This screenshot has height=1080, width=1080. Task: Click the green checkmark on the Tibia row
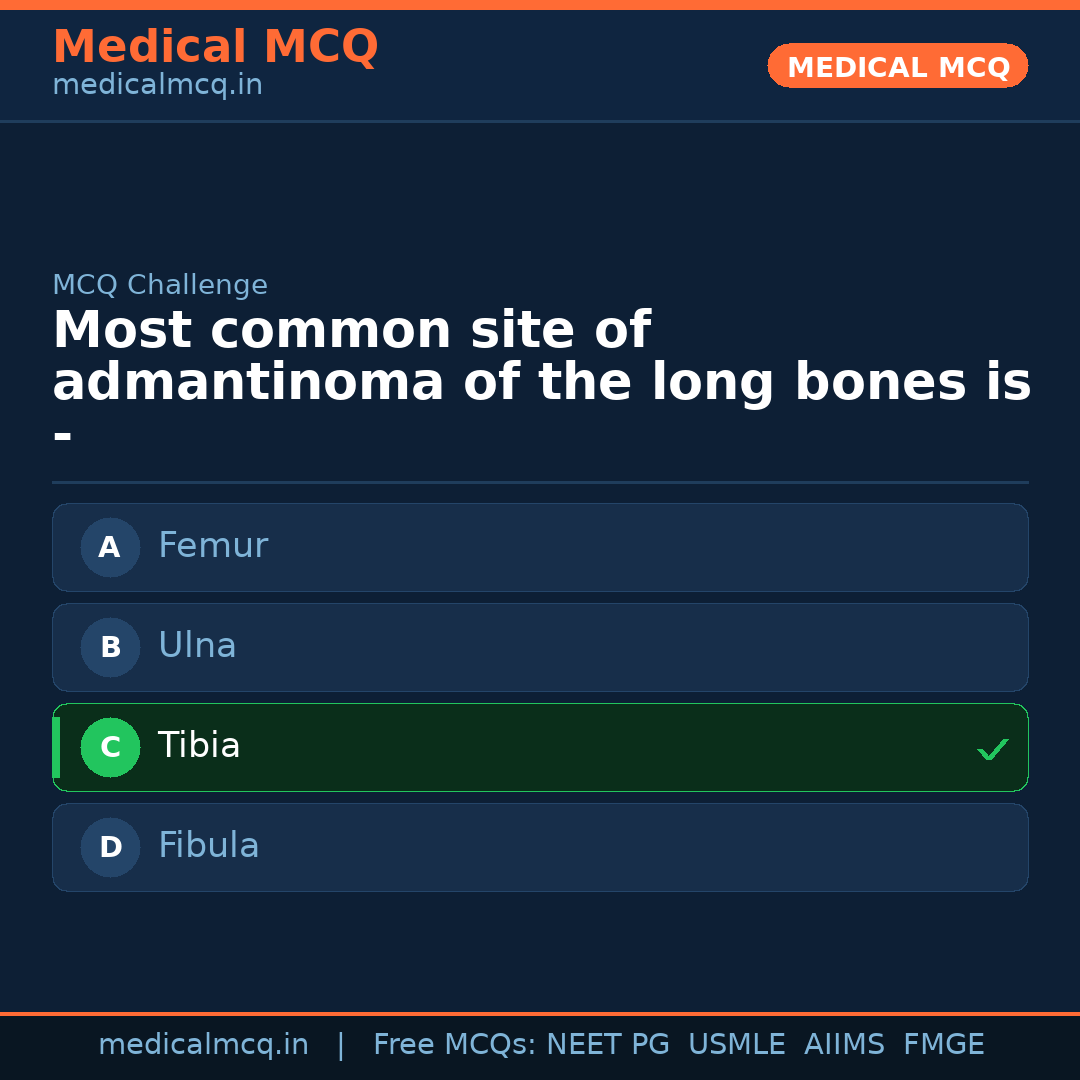coord(992,749)
